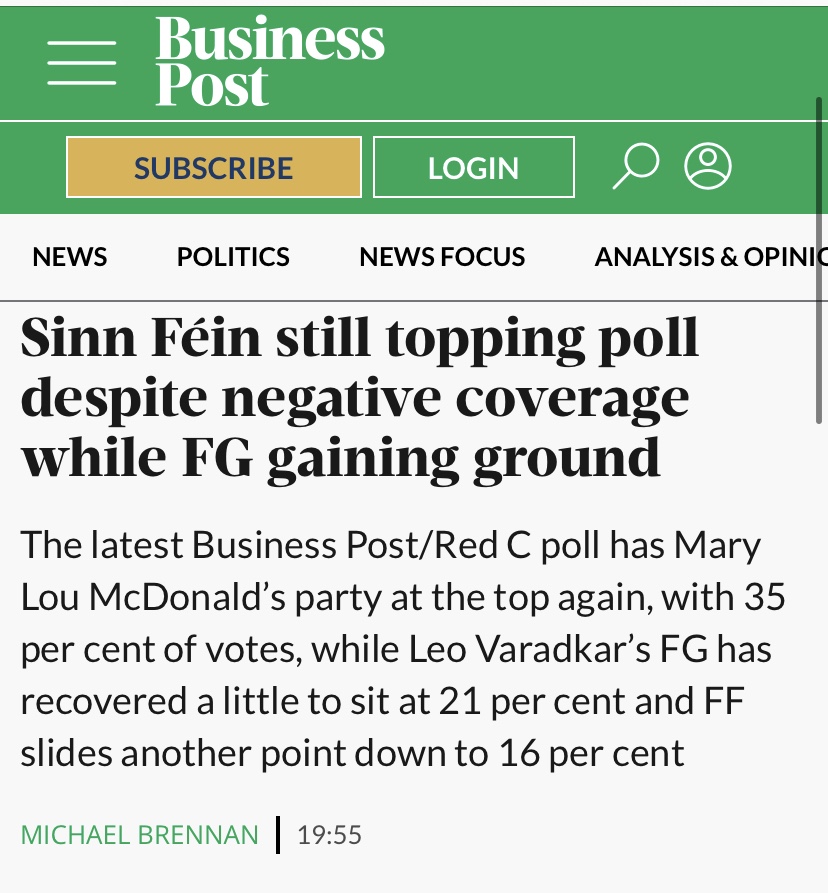Click the Login button

tap(473, 167)
